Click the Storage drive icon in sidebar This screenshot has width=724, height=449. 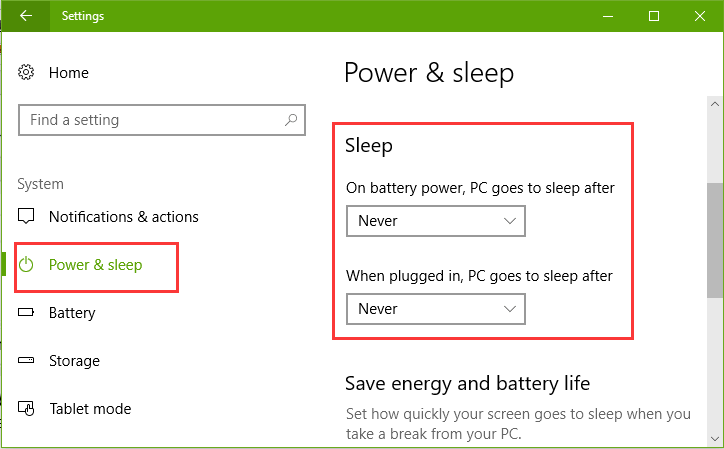(x=28, y=361)
